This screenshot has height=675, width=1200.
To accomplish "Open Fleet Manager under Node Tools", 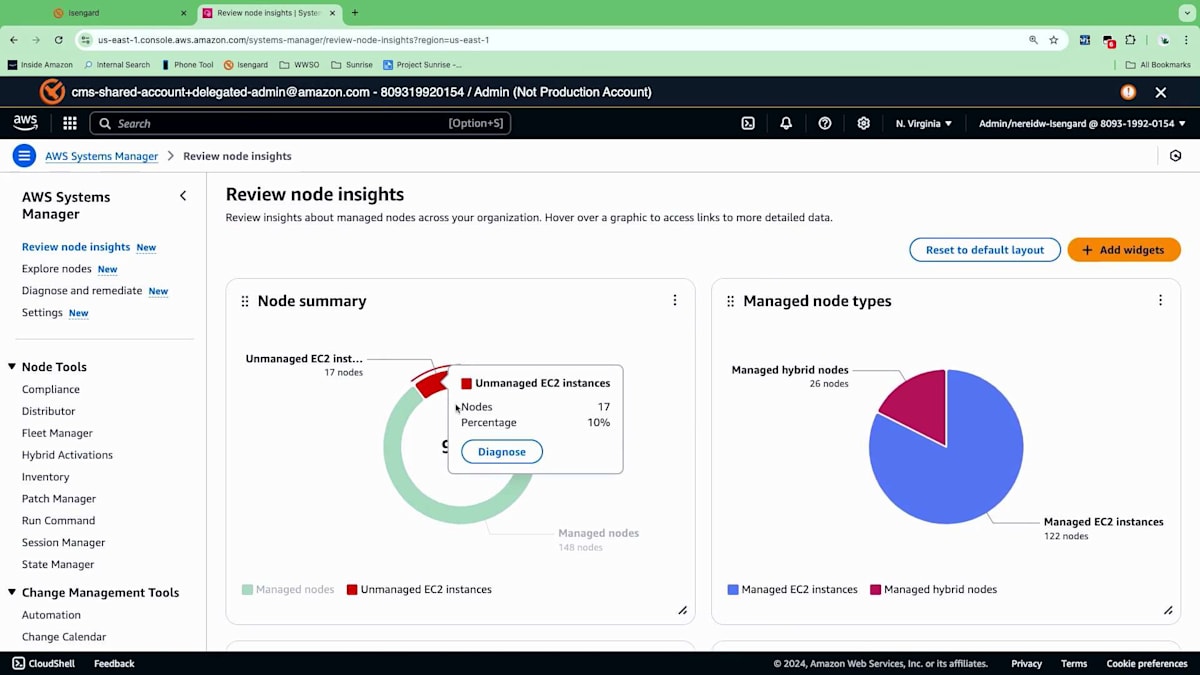I will (x=57, y=433).
